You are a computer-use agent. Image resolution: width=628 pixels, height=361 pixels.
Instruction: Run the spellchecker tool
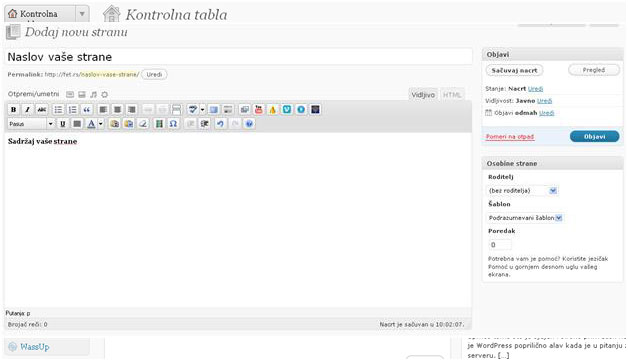click(x=193, y=109)
